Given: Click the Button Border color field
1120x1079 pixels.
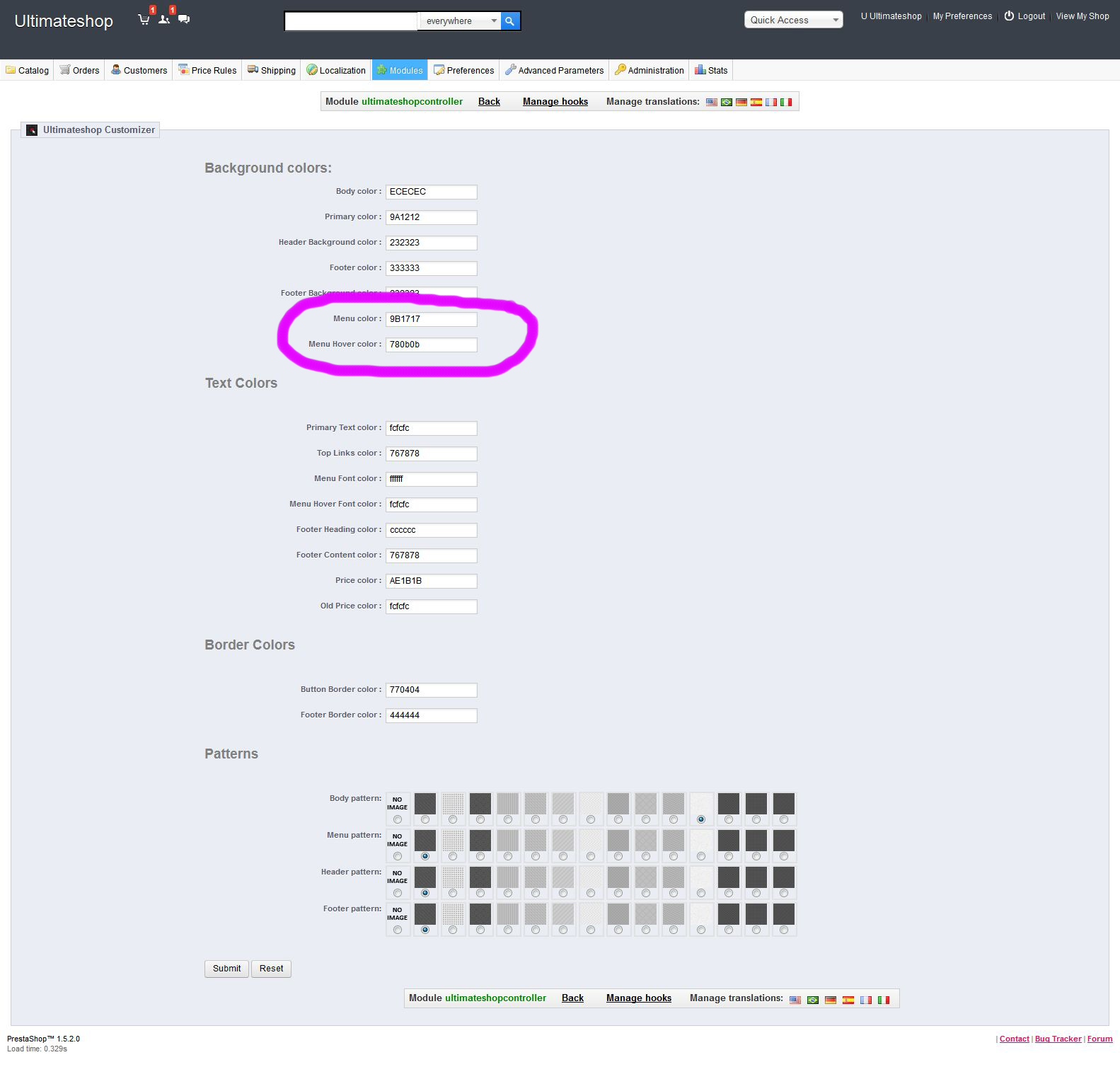Looking at the screenshot, I should click(432, 690).
